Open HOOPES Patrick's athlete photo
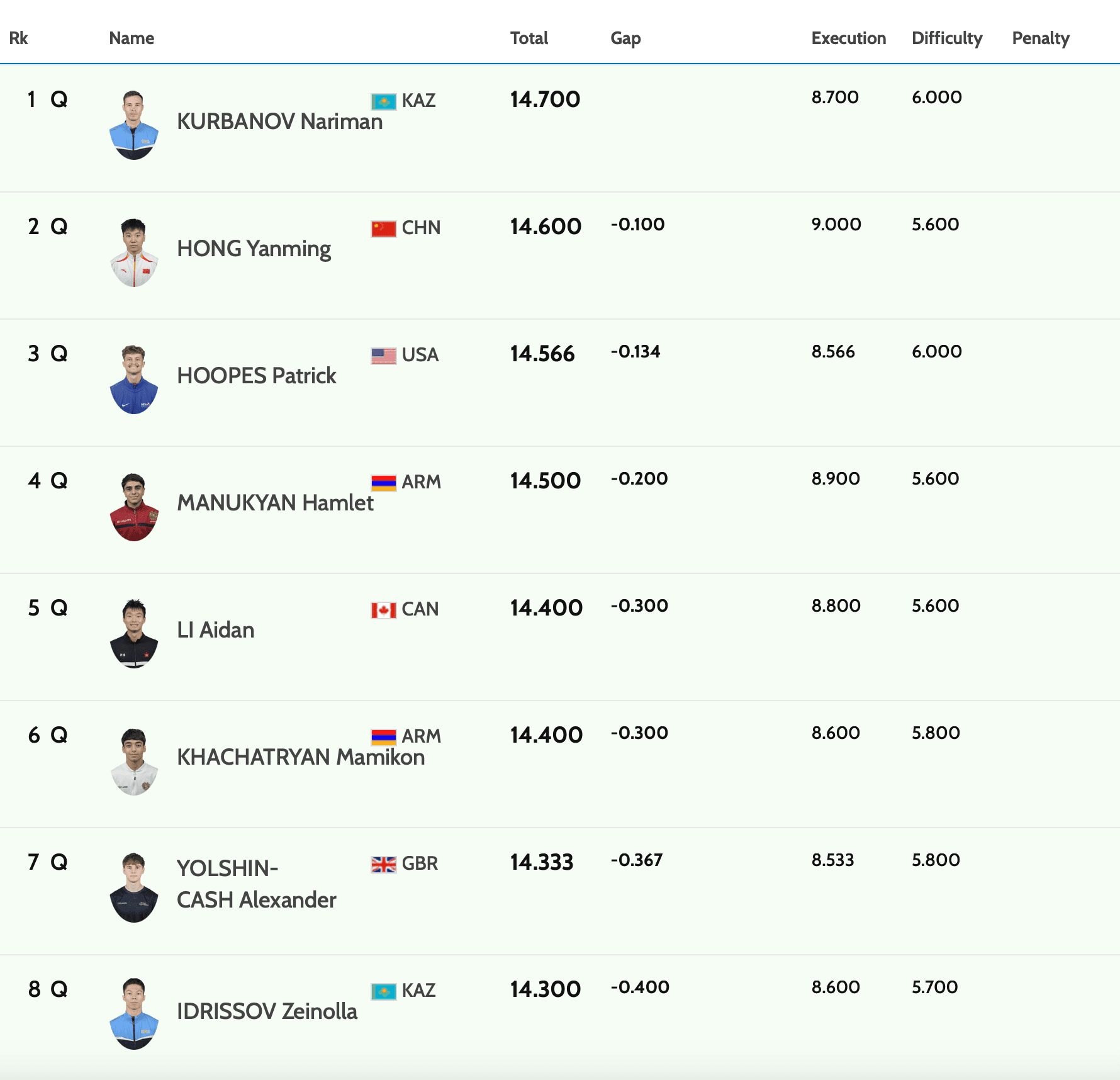This screenshot has width=1120, height=1080. 134,380
